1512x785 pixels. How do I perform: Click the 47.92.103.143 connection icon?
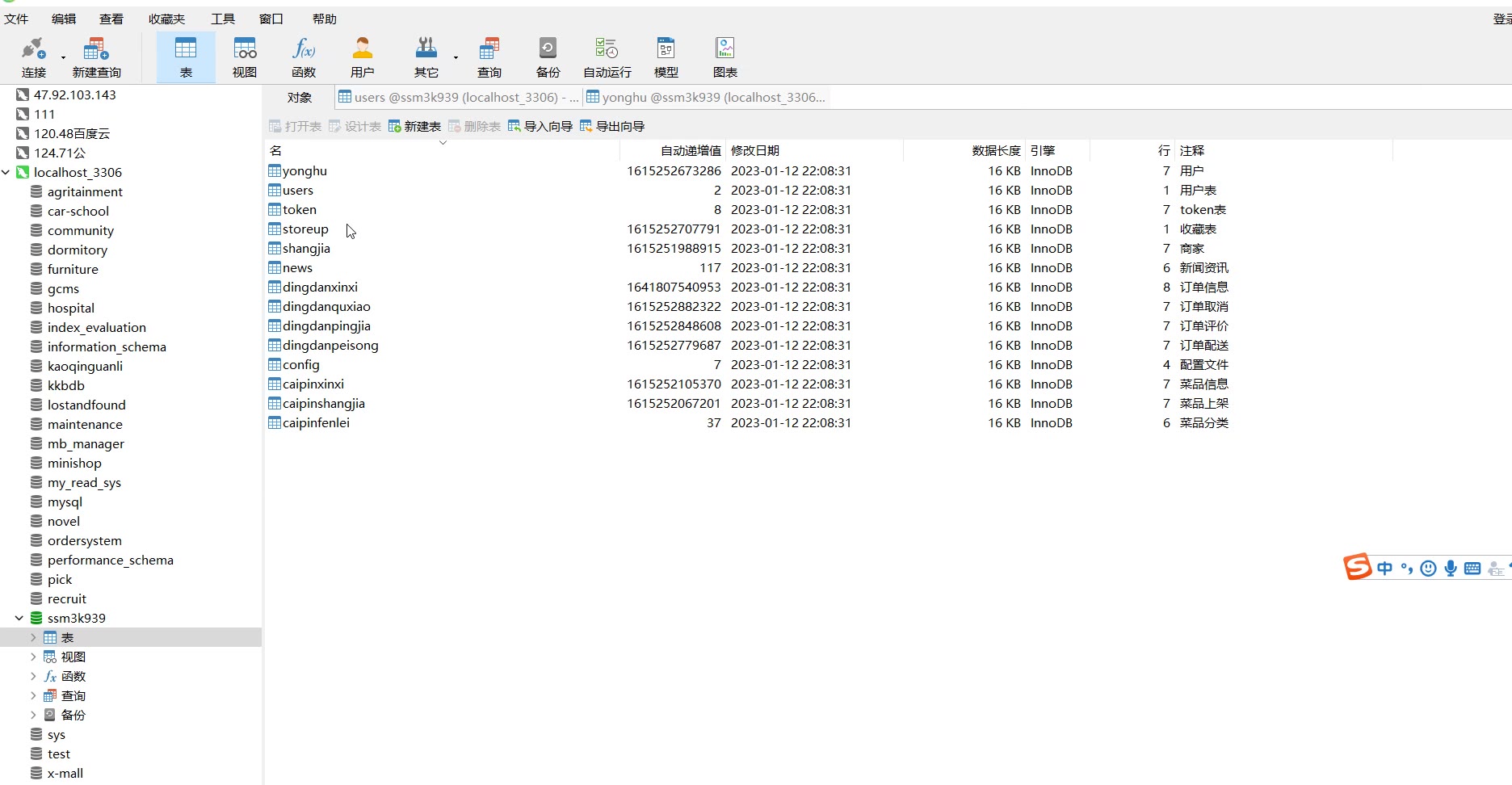point(23,94)
